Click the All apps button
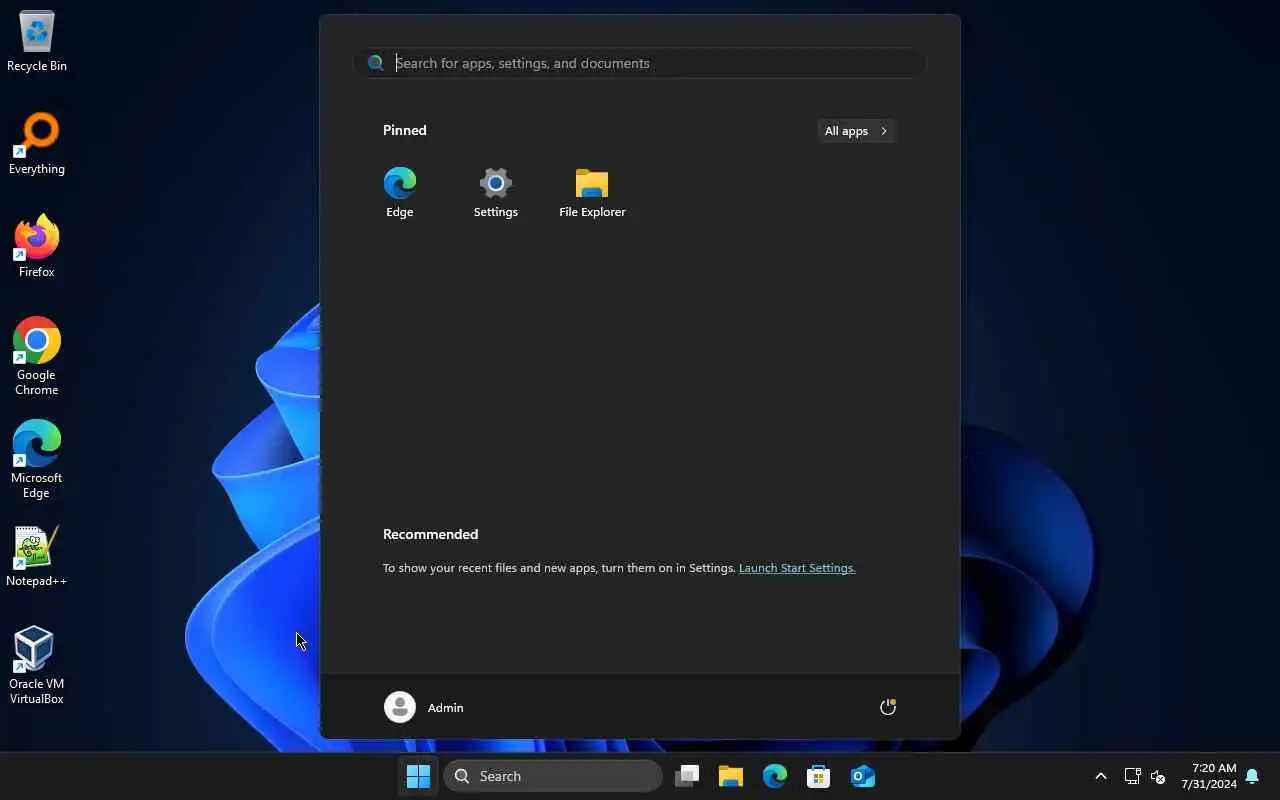Image resolution: width=1280 pixels, height=800 pixels. pyautogui.click(x=856, y=131)
